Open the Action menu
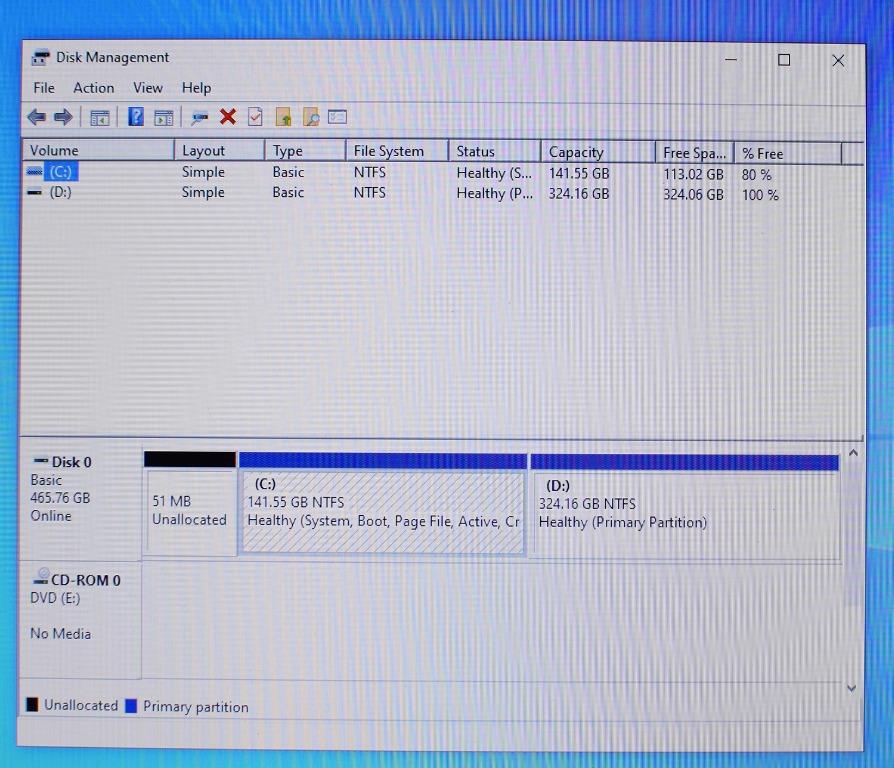The height and width of the screenshot is (768, 894). 93,88
